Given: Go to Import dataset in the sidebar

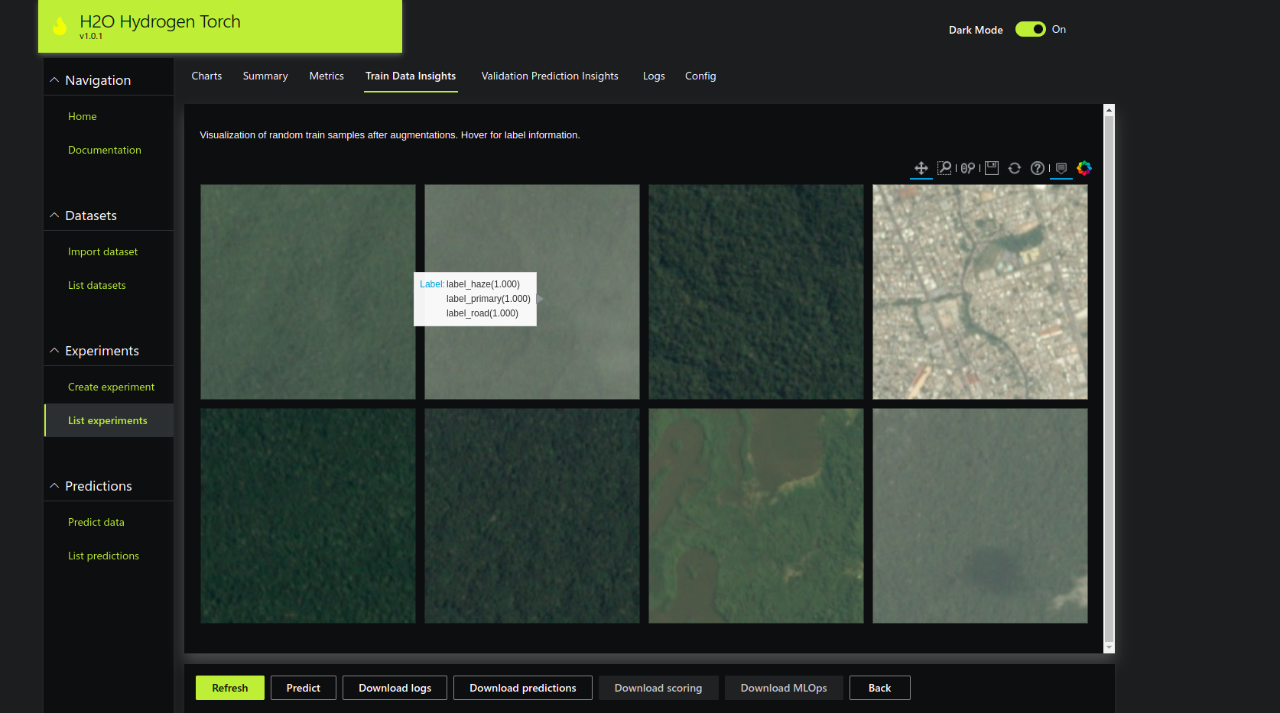Looking at the screenshot, I should (x=103, y=252).
